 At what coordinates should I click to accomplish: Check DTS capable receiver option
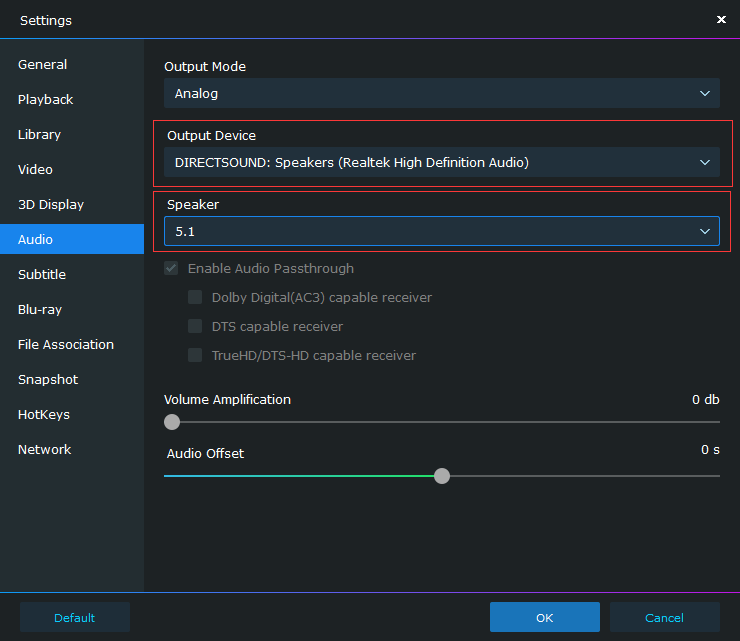coord(195,326)
